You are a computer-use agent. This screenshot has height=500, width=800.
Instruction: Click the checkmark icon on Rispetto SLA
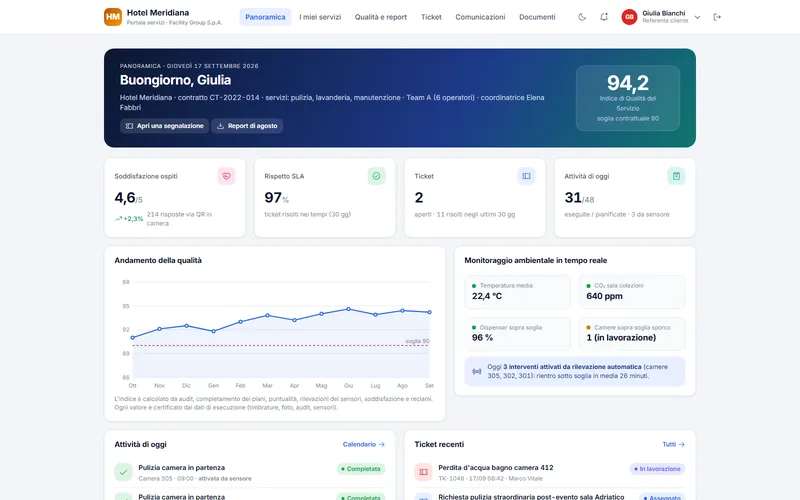[376, 176]
